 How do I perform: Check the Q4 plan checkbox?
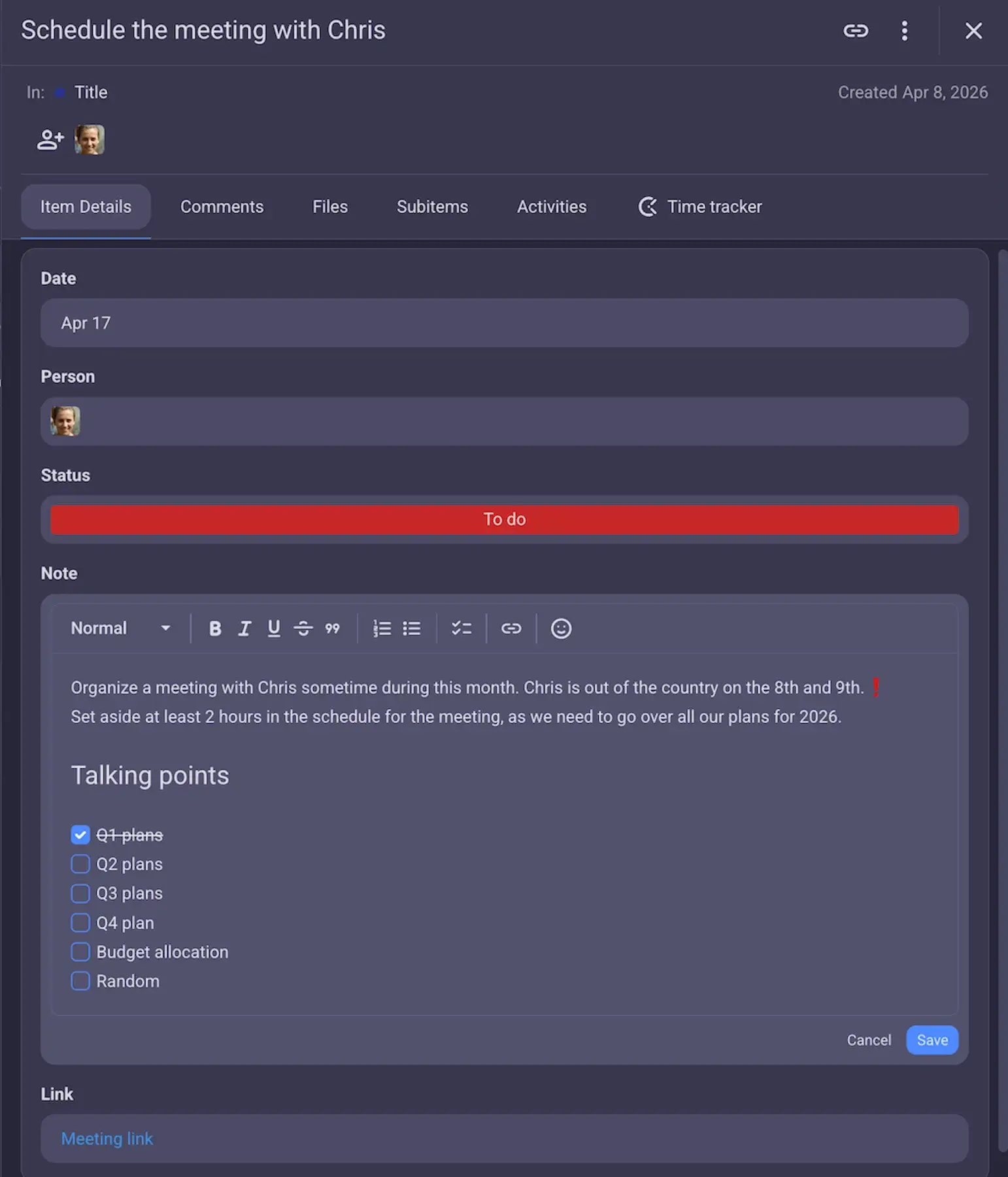point(80,923)
